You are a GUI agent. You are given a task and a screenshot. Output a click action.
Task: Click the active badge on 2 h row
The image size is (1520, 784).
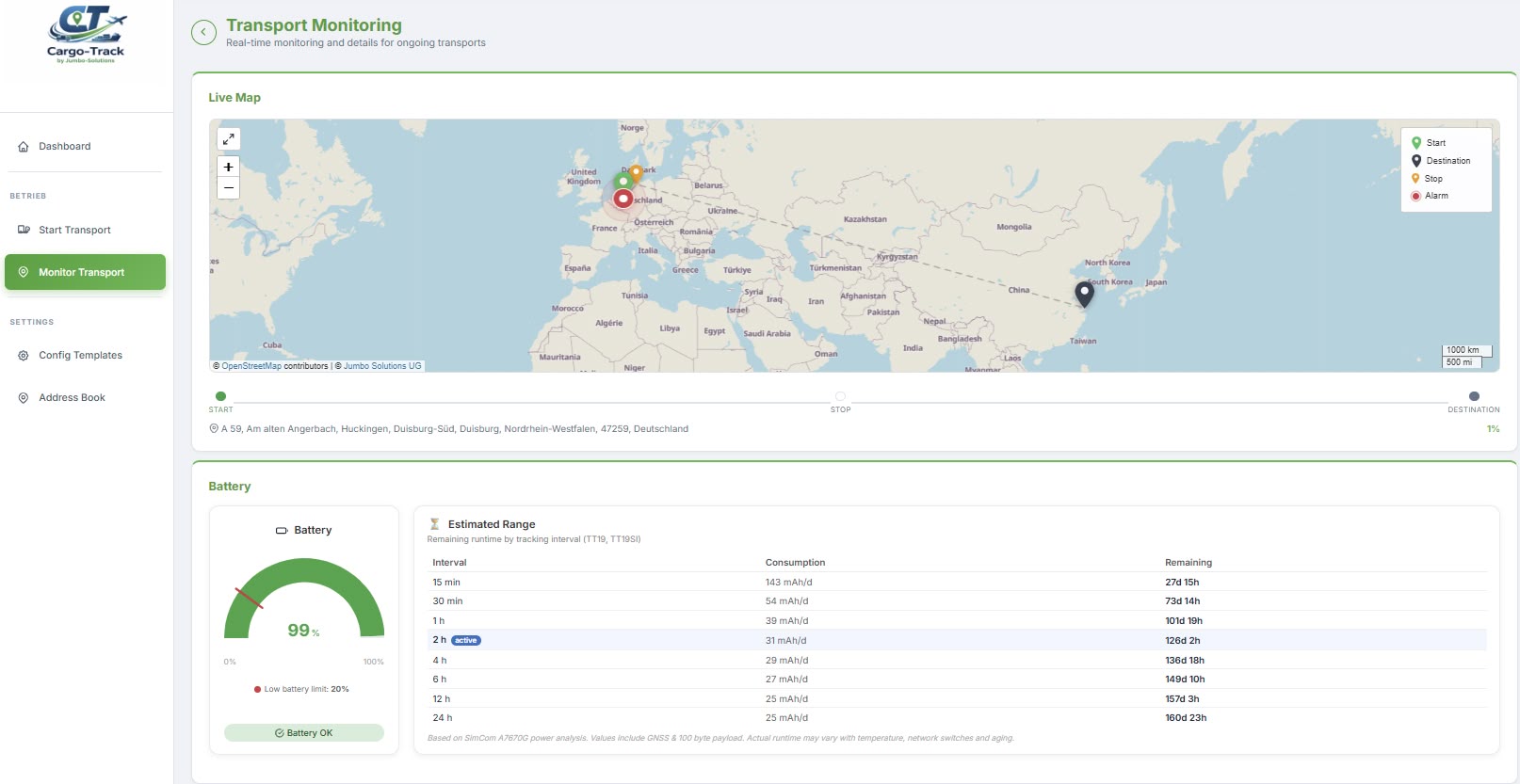466,641
